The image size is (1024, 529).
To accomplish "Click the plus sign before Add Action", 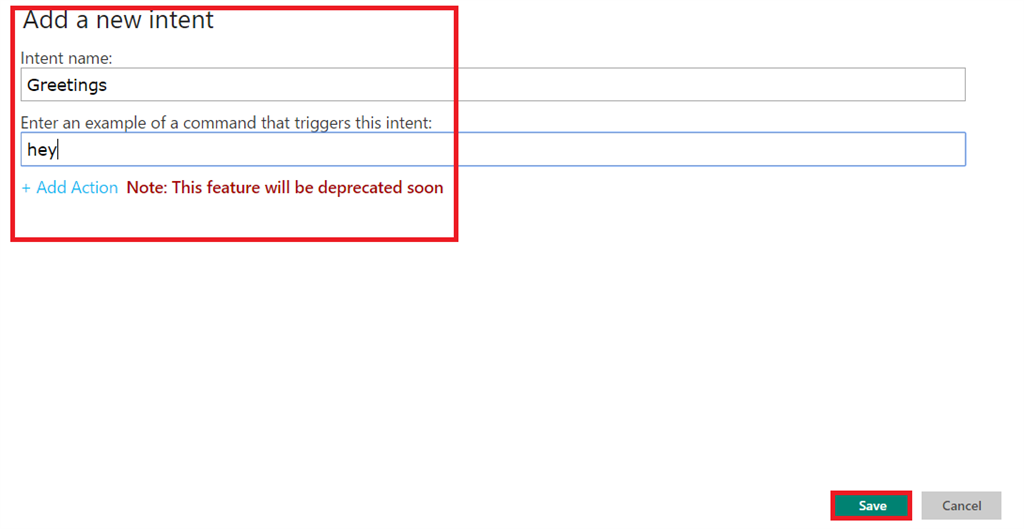I will tap(26, 188).
